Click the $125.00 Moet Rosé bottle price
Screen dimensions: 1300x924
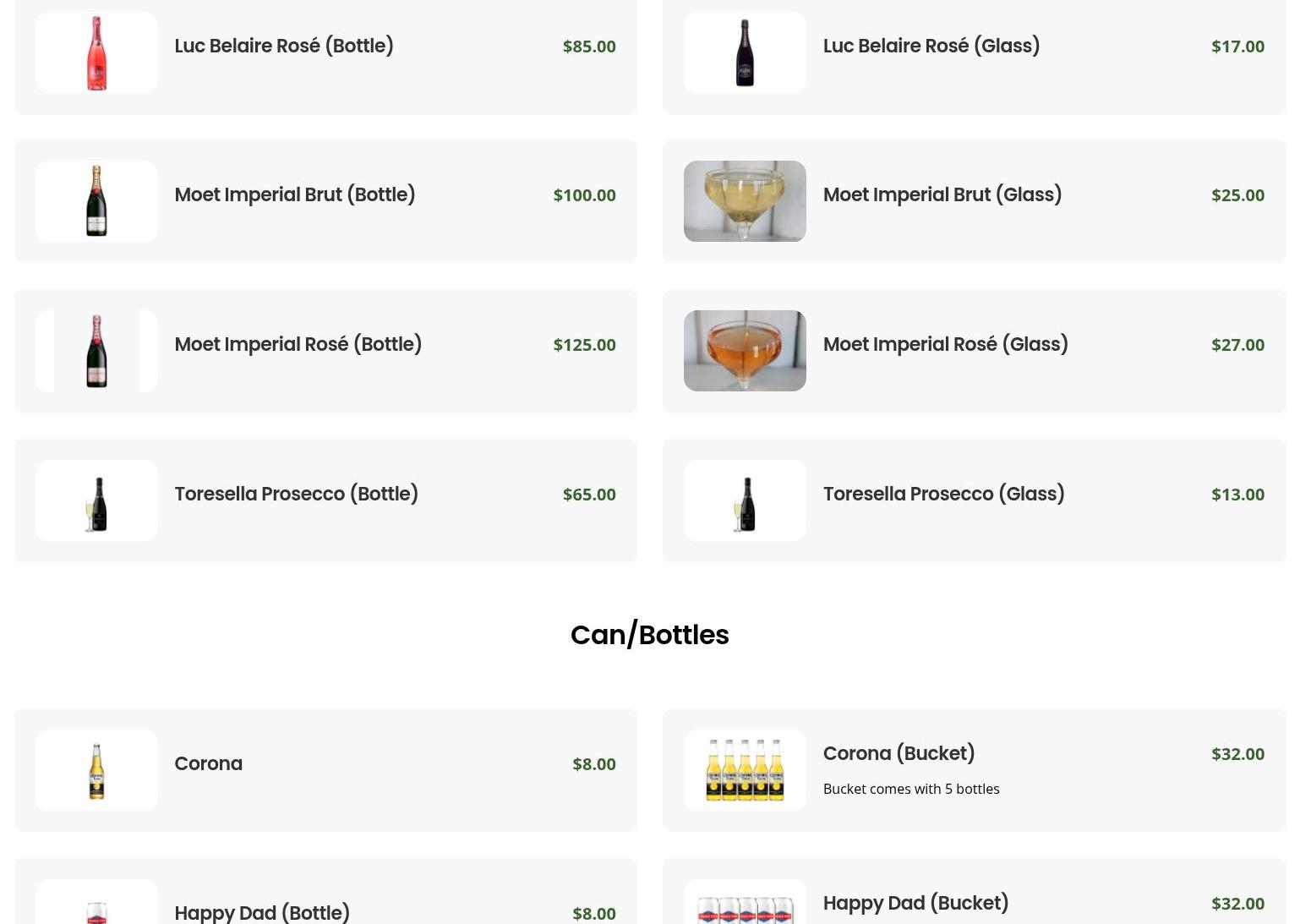pyautogui.click(x=584, y=345)
